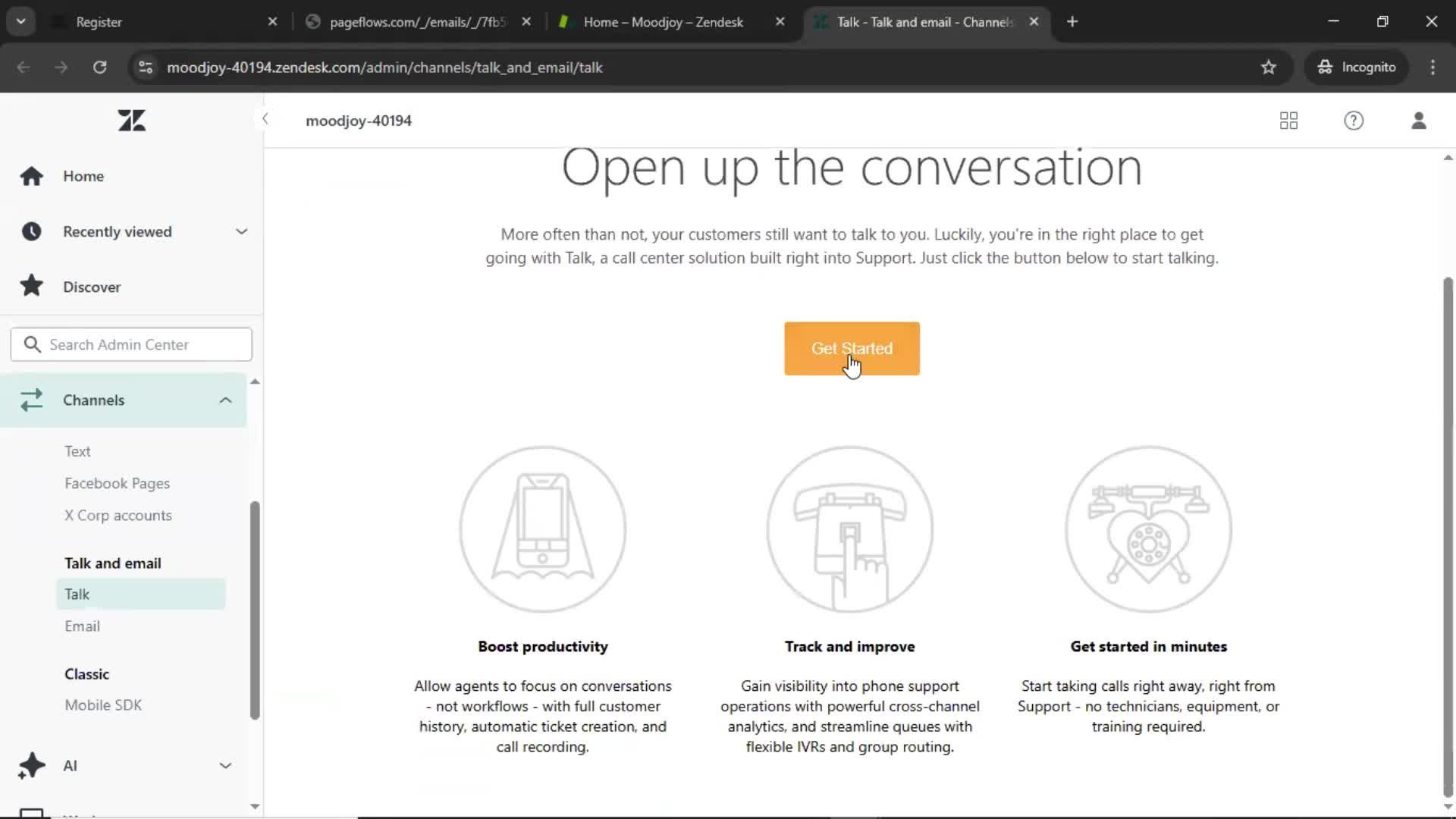Open X Corp accounts channel
This screenshot has width=1456, height=819.
click(118, 516)
